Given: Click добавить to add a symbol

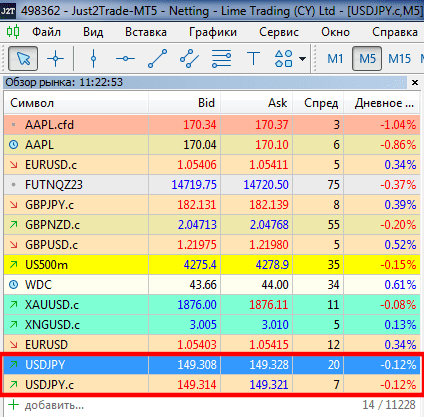Looking at the screenshot, I should [x=54, y=405].
